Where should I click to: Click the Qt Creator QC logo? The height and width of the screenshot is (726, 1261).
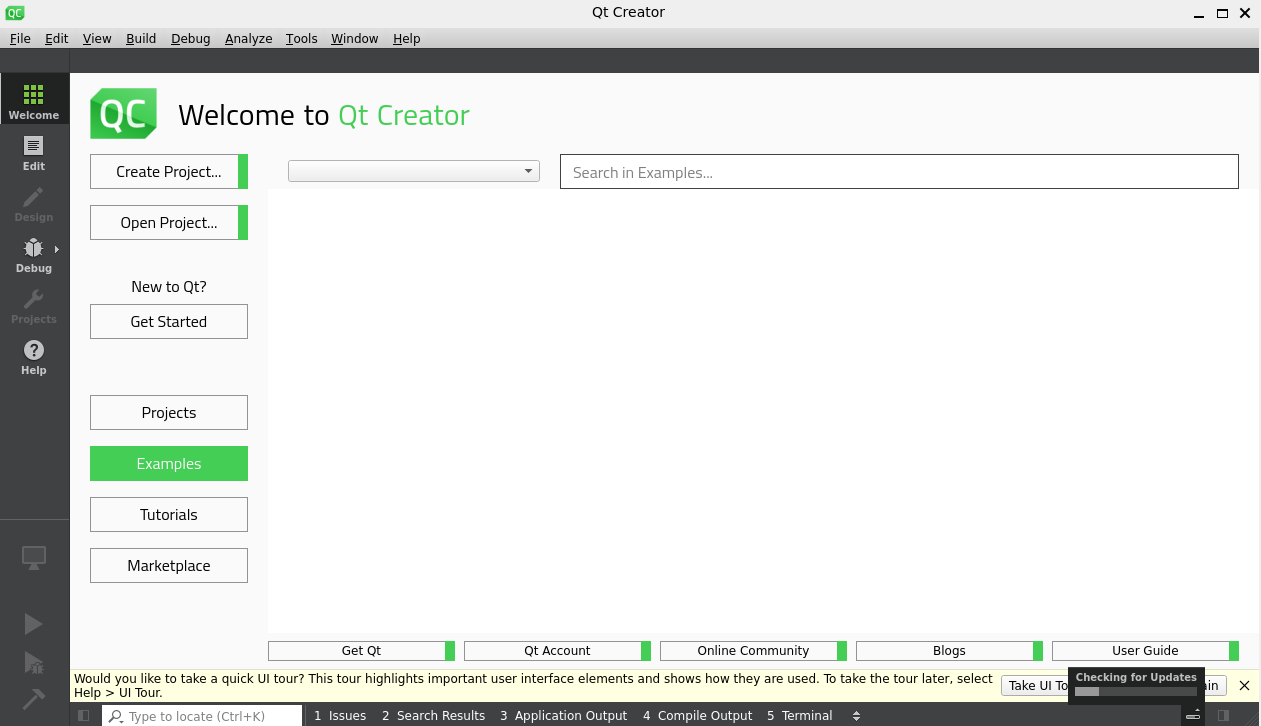pyautogui.click(x=124, y=114)
